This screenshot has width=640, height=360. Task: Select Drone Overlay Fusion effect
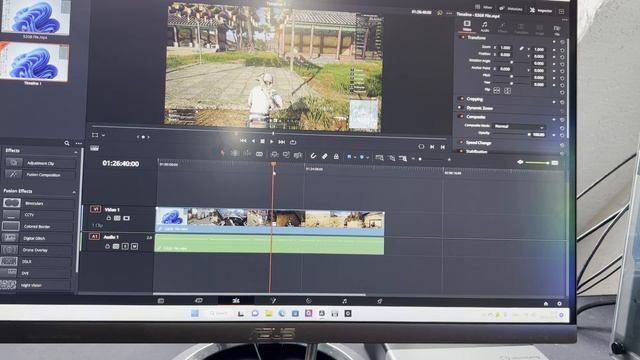37,250
